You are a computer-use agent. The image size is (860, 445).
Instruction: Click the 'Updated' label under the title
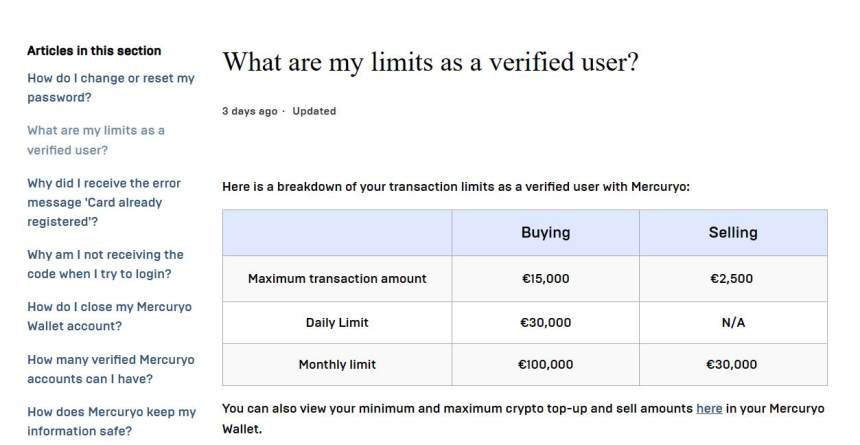click(x=314, y=111)
